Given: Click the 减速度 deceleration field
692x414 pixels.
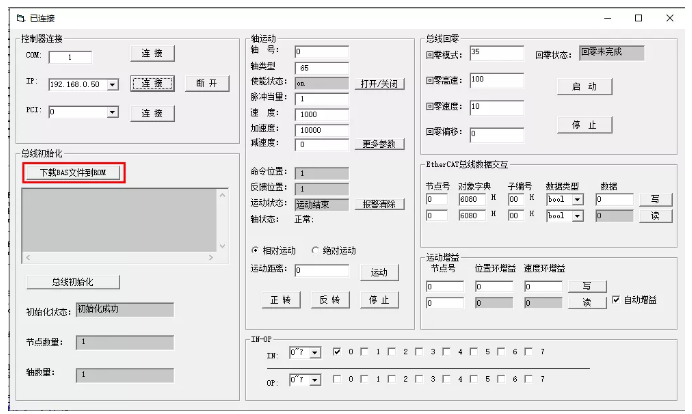Looking at the screenshot, I should pyautogui.click(x=322, y=144).
